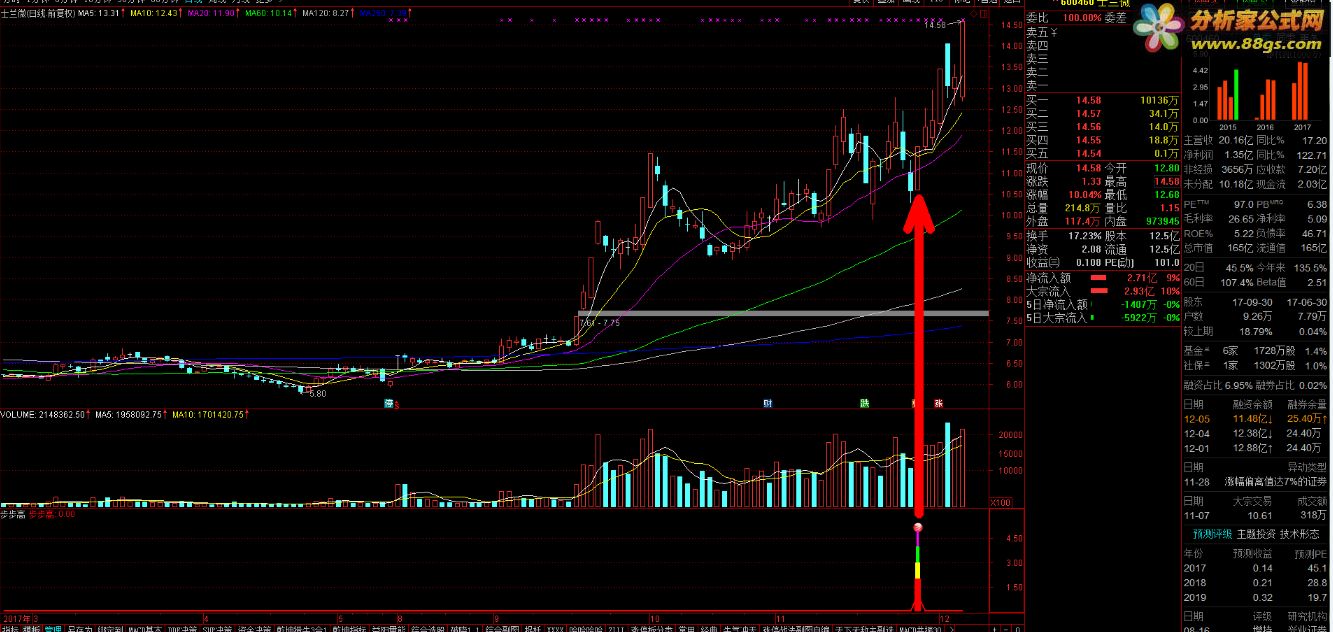1333x632 pixels.
Task: Apply the 综合选股 indicator template
Action: coord(428,628)
